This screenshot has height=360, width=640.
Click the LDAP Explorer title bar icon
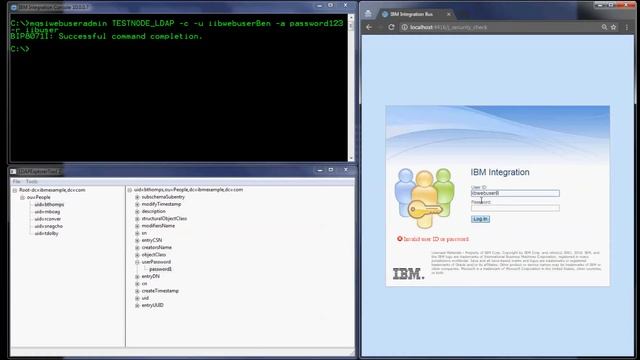coord(13,171)
